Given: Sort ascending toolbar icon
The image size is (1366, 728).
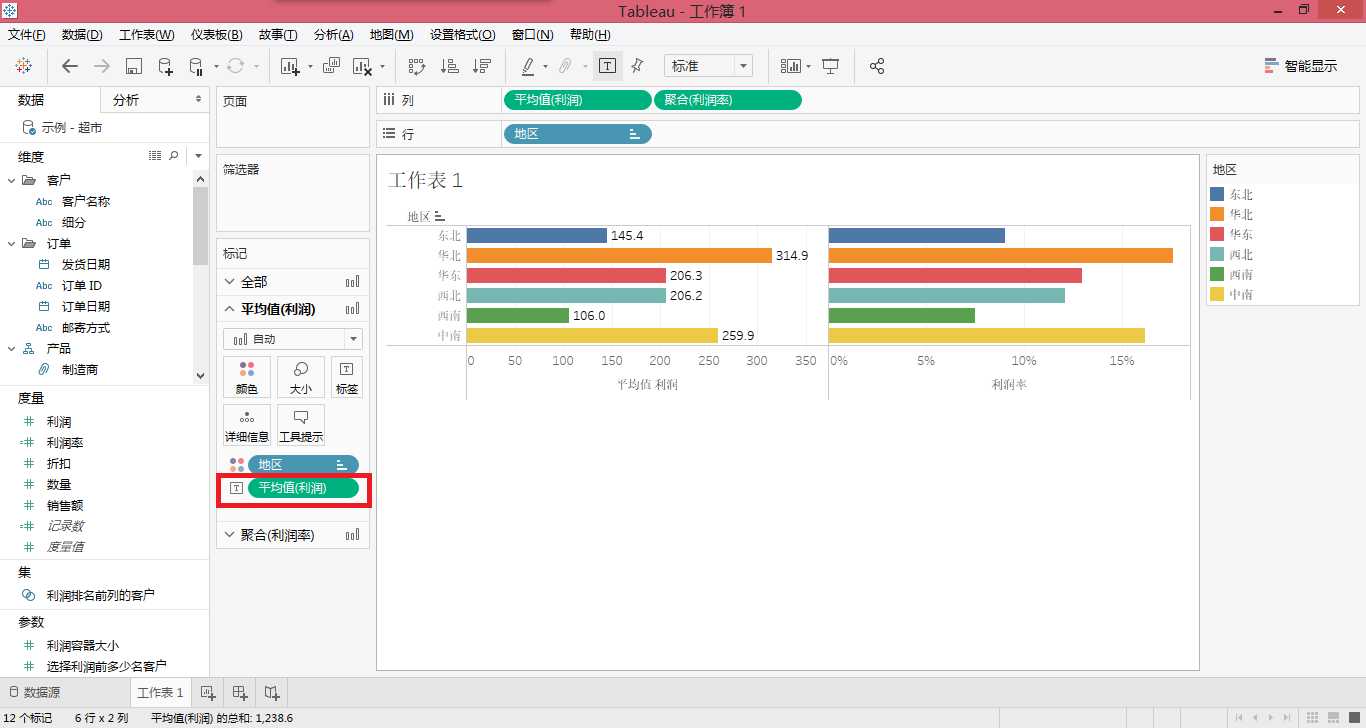Looking at the screenshot, I should click(x=450, y=66).
